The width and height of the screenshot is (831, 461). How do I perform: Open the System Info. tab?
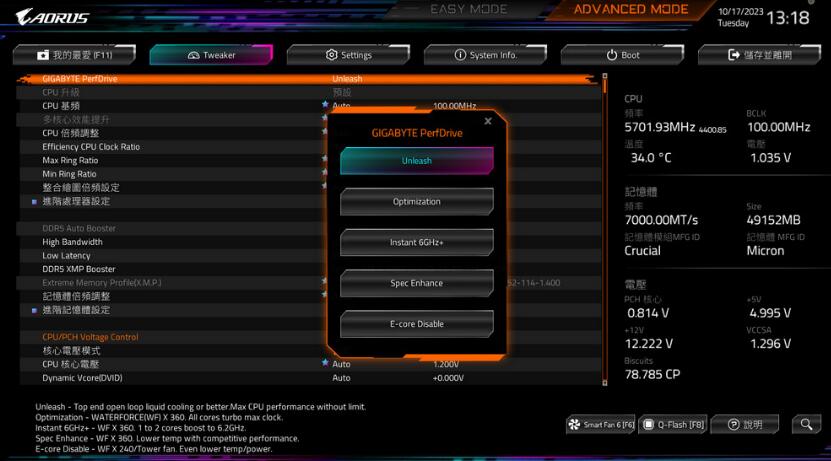point(485,55)
